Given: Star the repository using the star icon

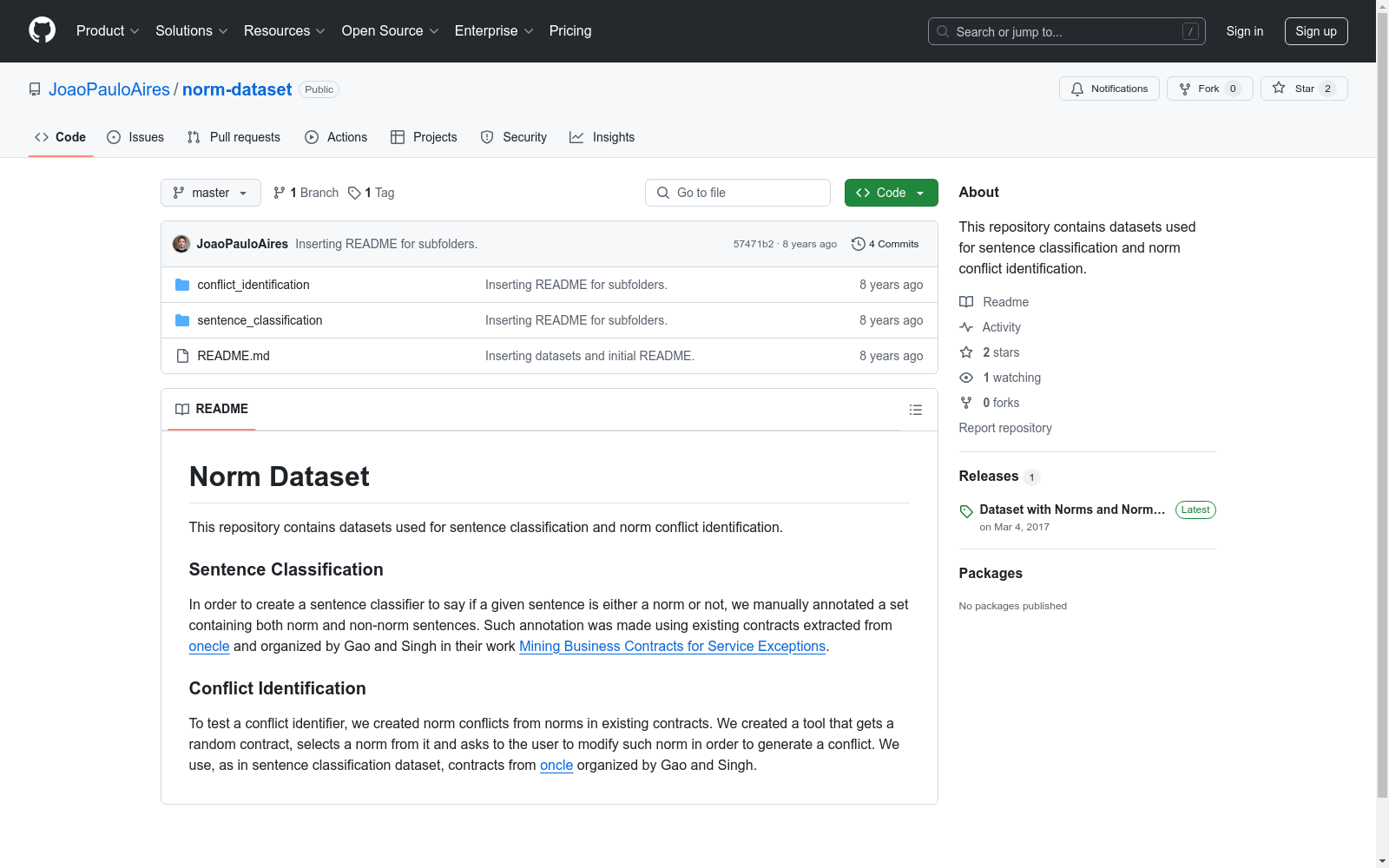Looking at the screenshot, I should 1279,88.
